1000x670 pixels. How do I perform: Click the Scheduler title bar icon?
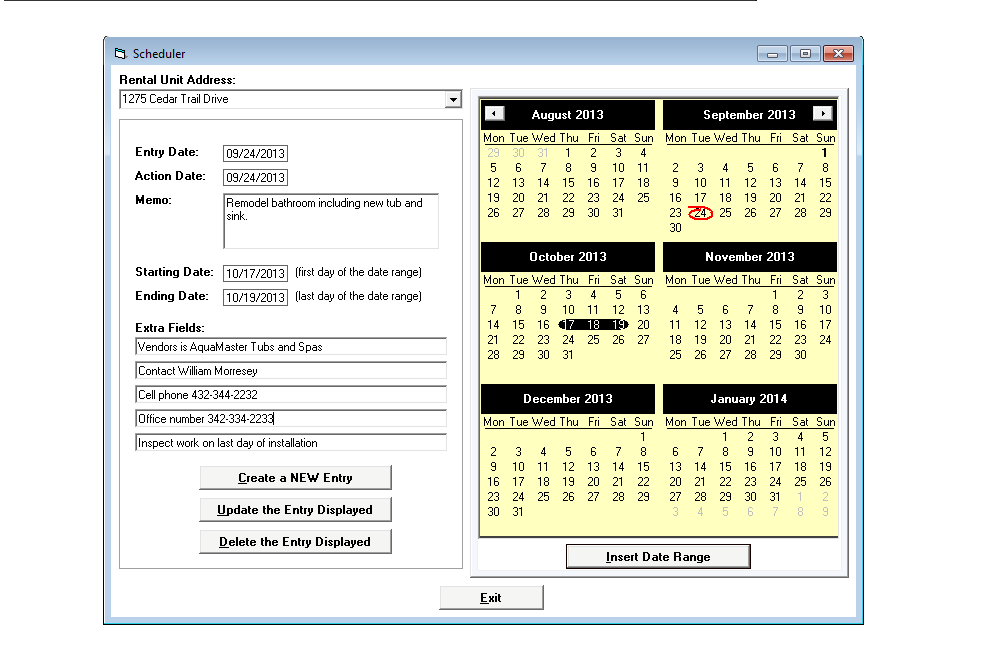pyautogui.click(x=120, y=53)
